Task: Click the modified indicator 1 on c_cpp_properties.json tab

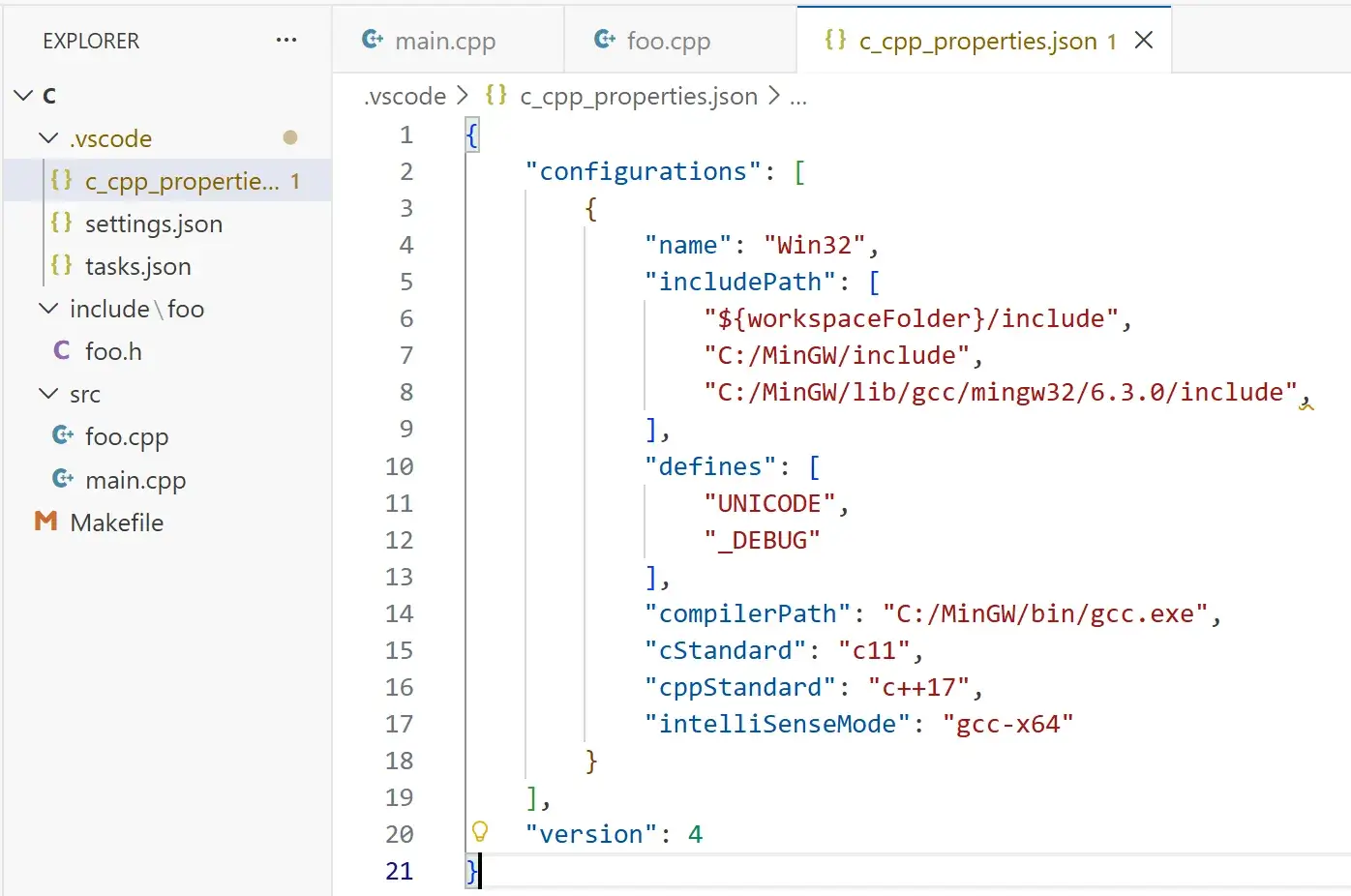Action: tap(1110, 40)
